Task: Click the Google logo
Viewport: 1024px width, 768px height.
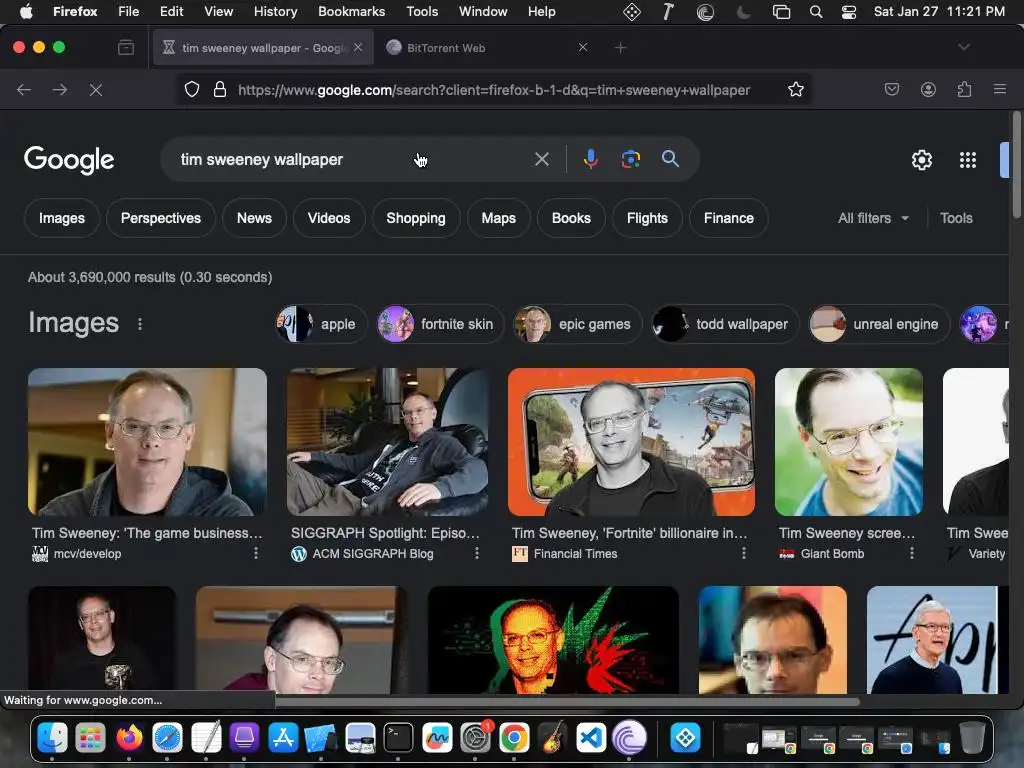Action: (x=69, y=160)
